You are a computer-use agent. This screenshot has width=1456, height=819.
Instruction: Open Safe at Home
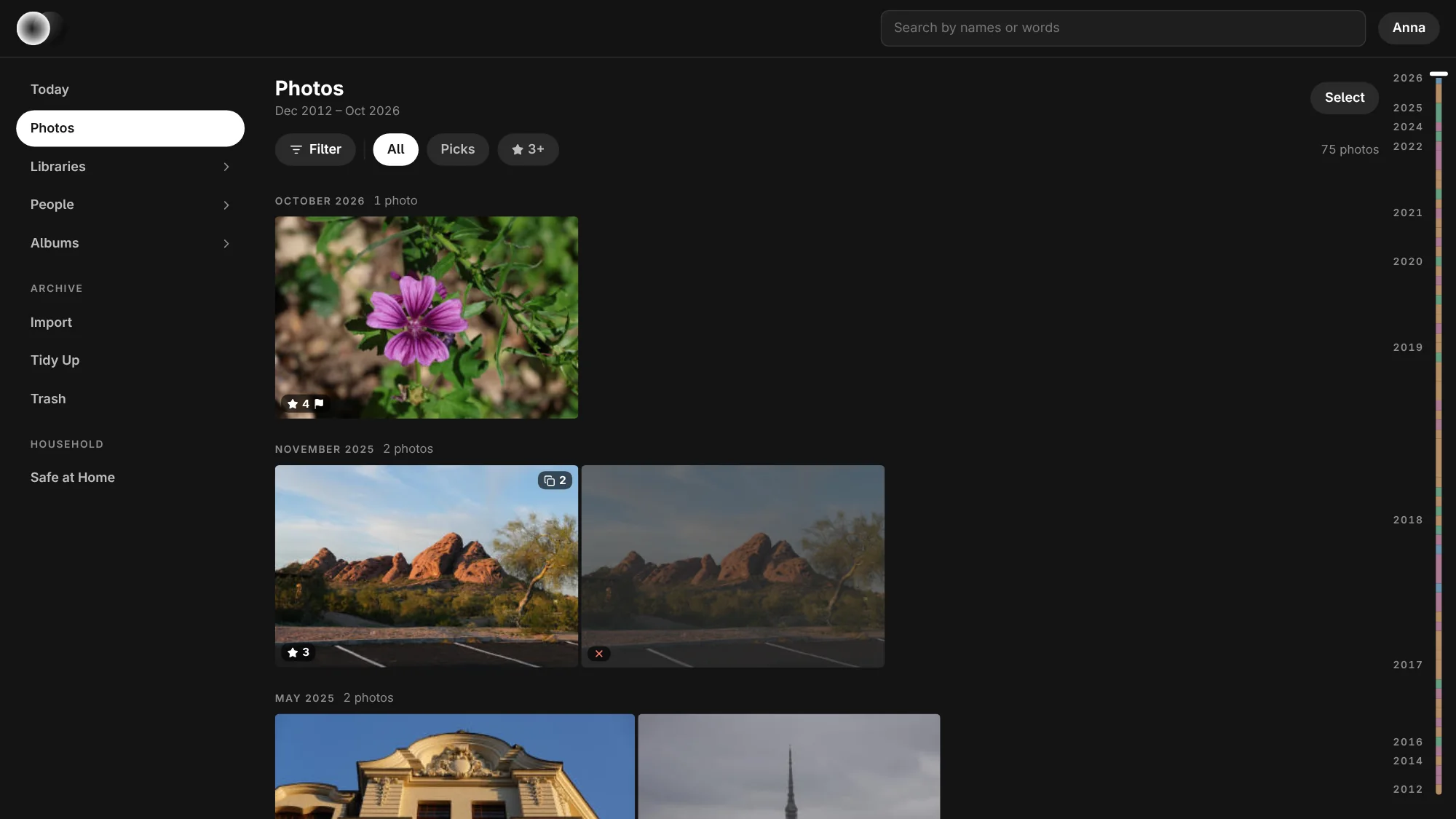[130, 478]
